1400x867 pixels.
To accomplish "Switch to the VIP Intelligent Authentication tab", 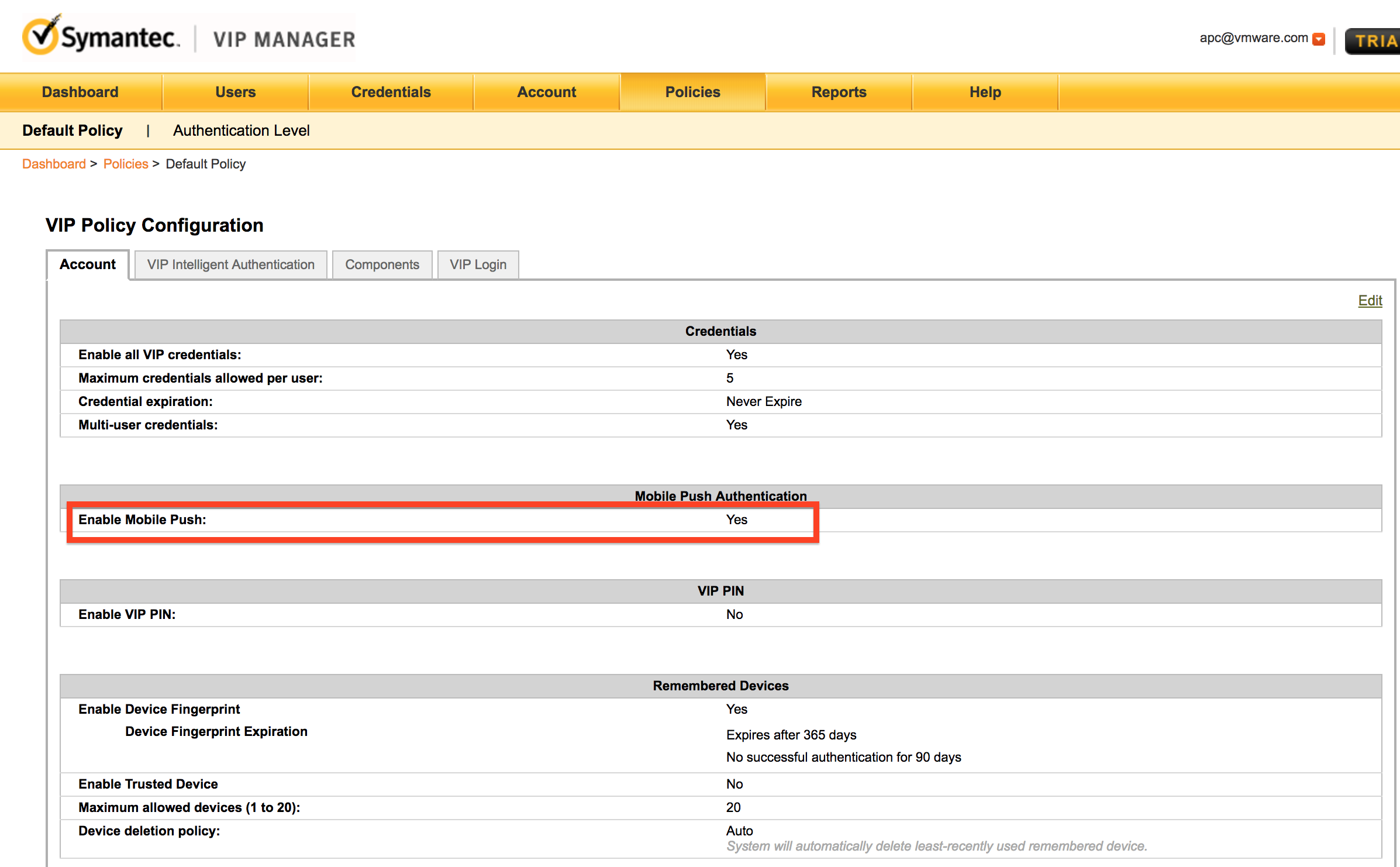I will 231,264.
